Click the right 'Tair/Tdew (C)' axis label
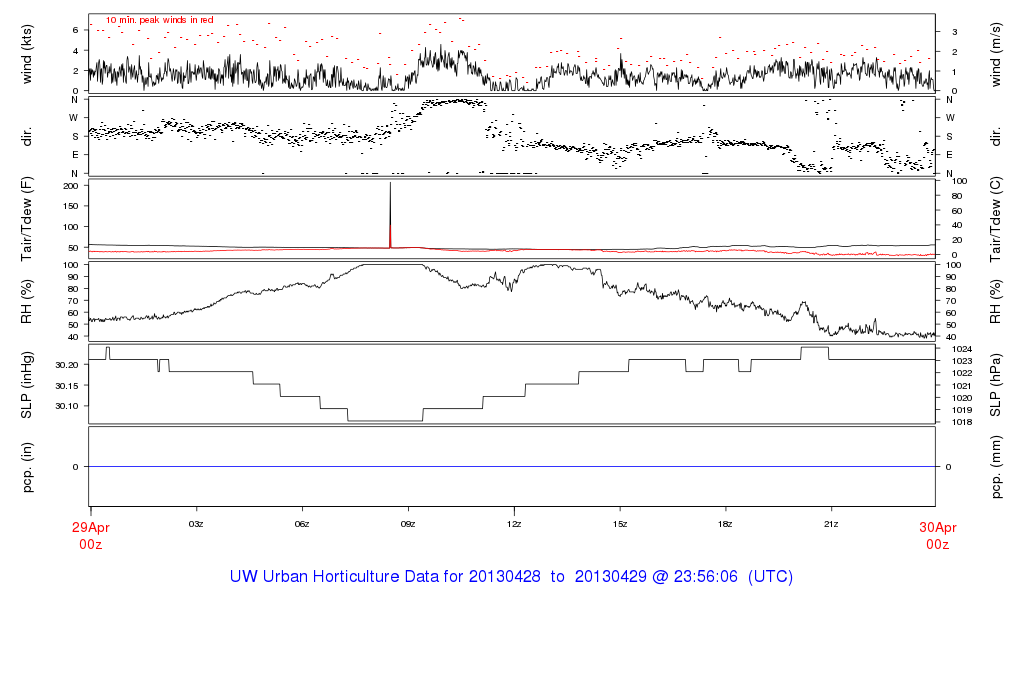Viewport: 1024px width, 700px height. (x=995, y=219)
